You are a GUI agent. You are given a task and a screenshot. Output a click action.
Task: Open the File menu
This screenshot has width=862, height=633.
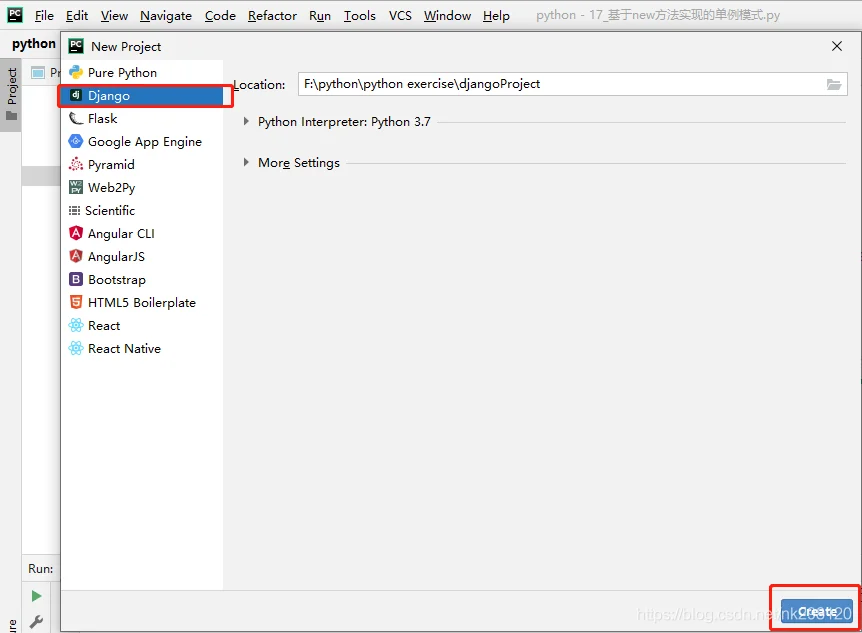44,16
